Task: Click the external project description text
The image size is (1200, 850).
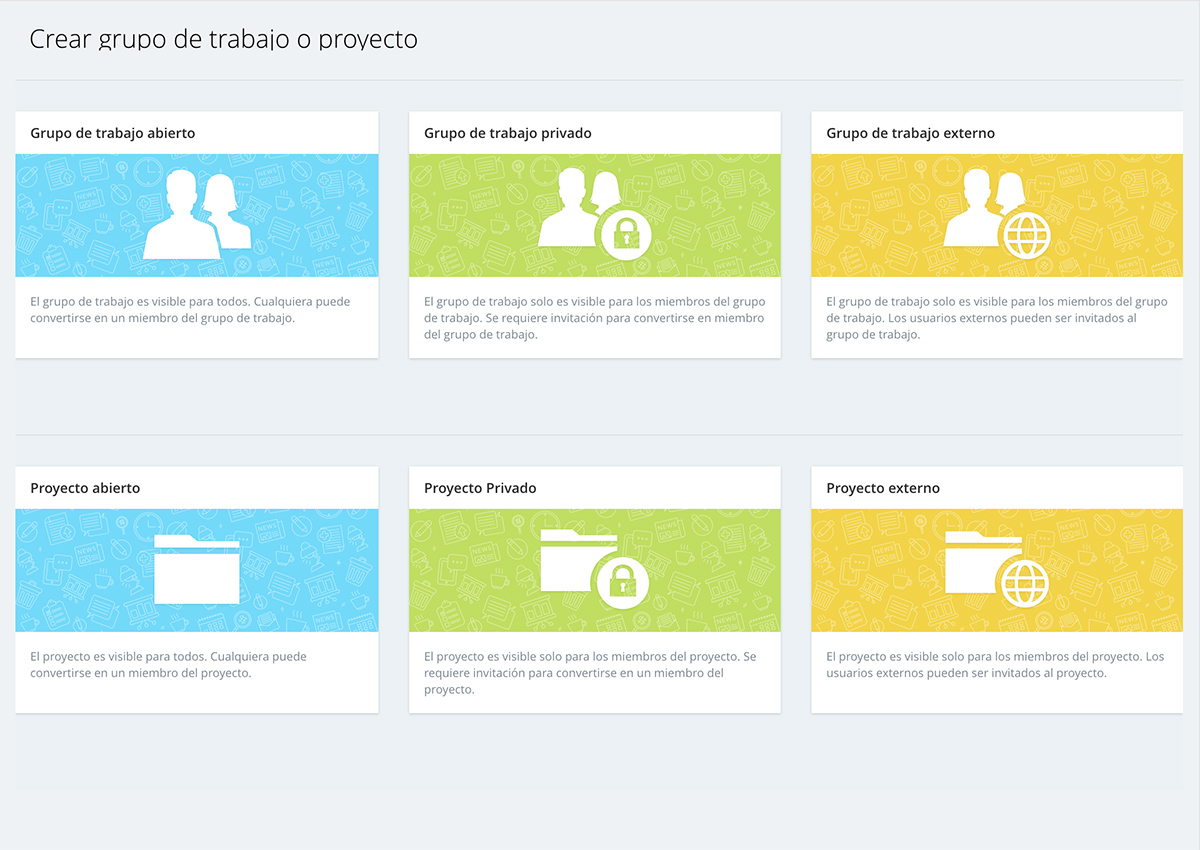Action: tap(995, 665)
